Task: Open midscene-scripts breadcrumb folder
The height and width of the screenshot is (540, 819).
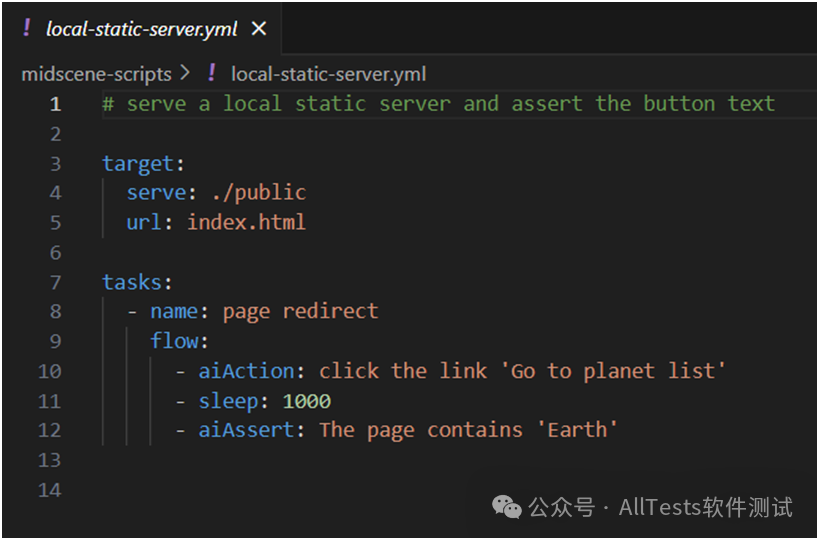Action: [96, 74]
